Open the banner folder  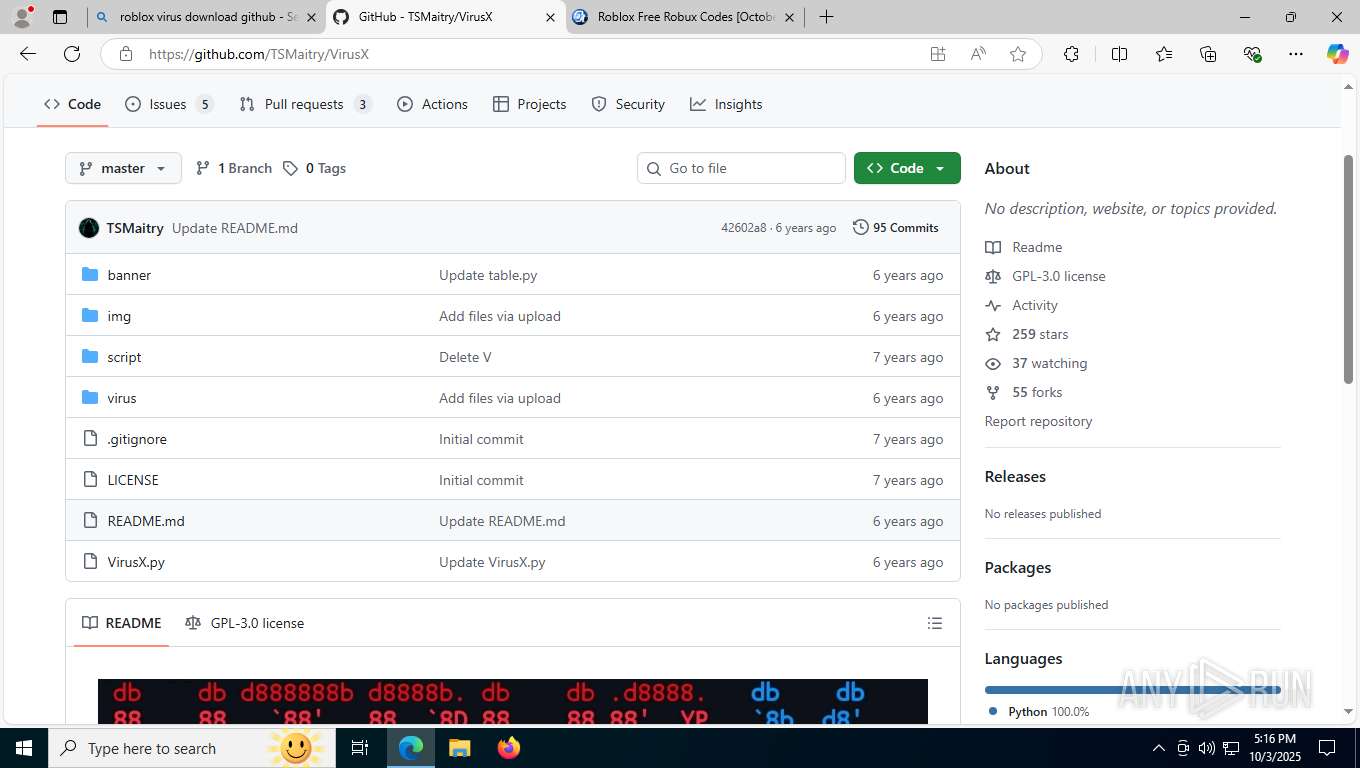click(x=129, y=275)
